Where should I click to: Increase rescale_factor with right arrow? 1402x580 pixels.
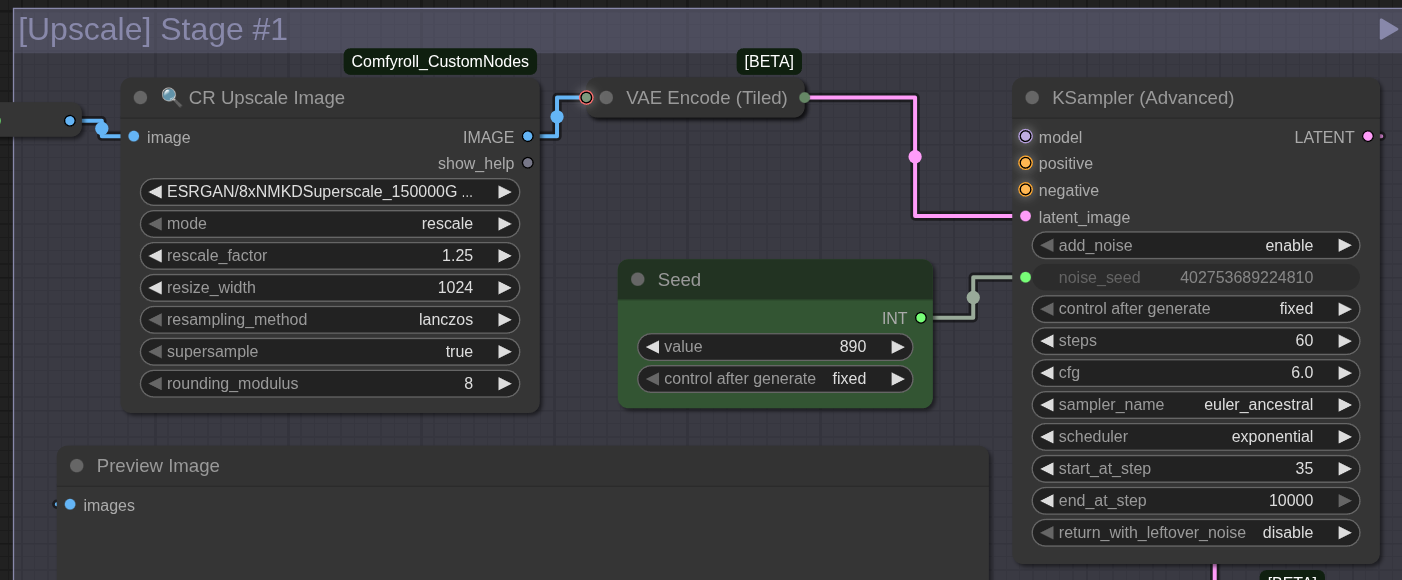pos(505,256)
